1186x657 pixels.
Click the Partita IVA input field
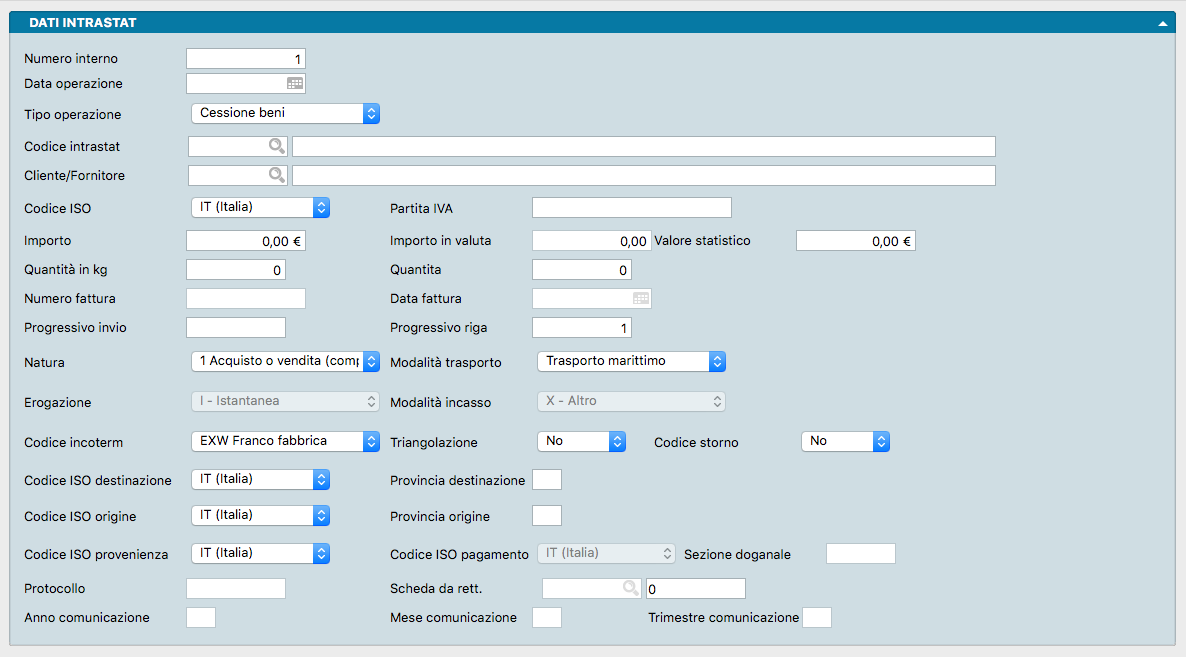click(631, 208)
